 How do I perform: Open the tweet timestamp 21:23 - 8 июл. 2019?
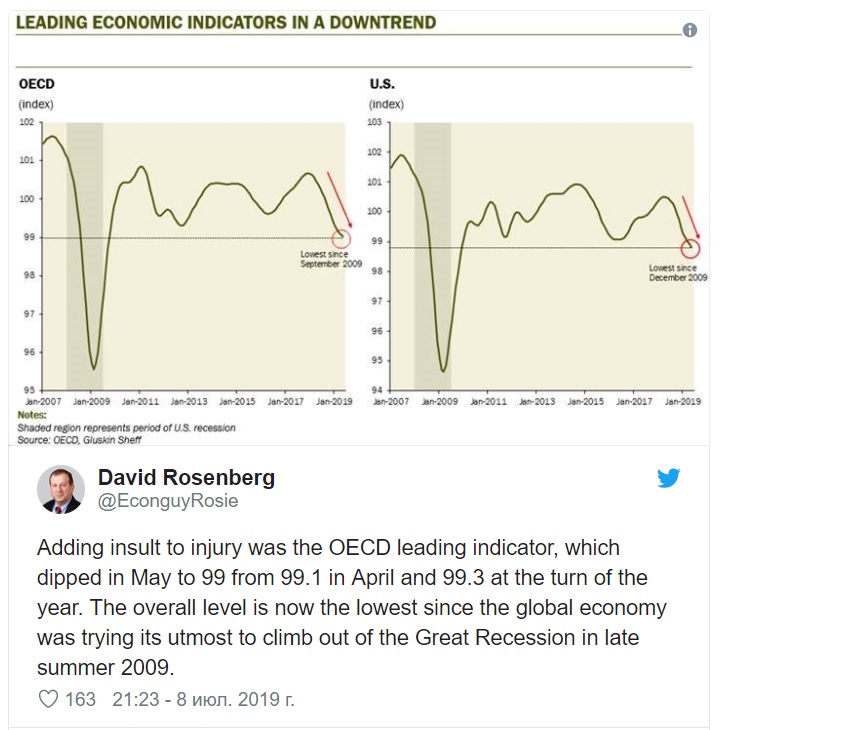(203, 699)
